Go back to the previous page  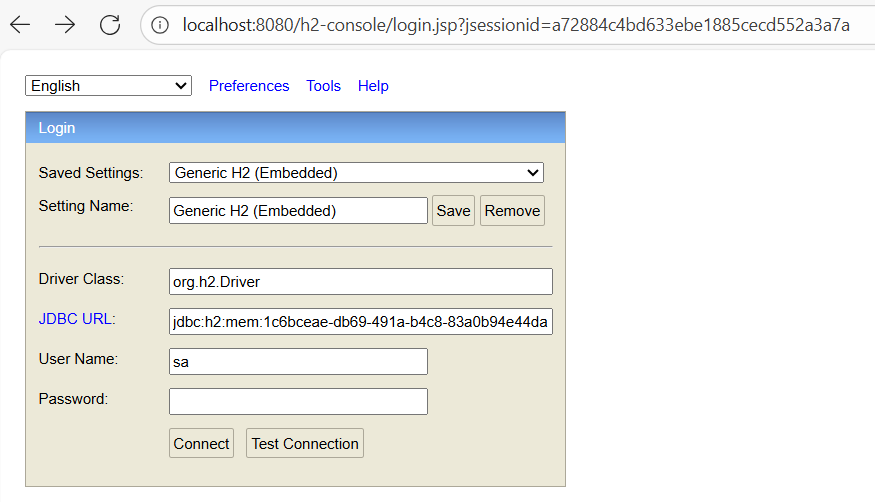(19, 25)
